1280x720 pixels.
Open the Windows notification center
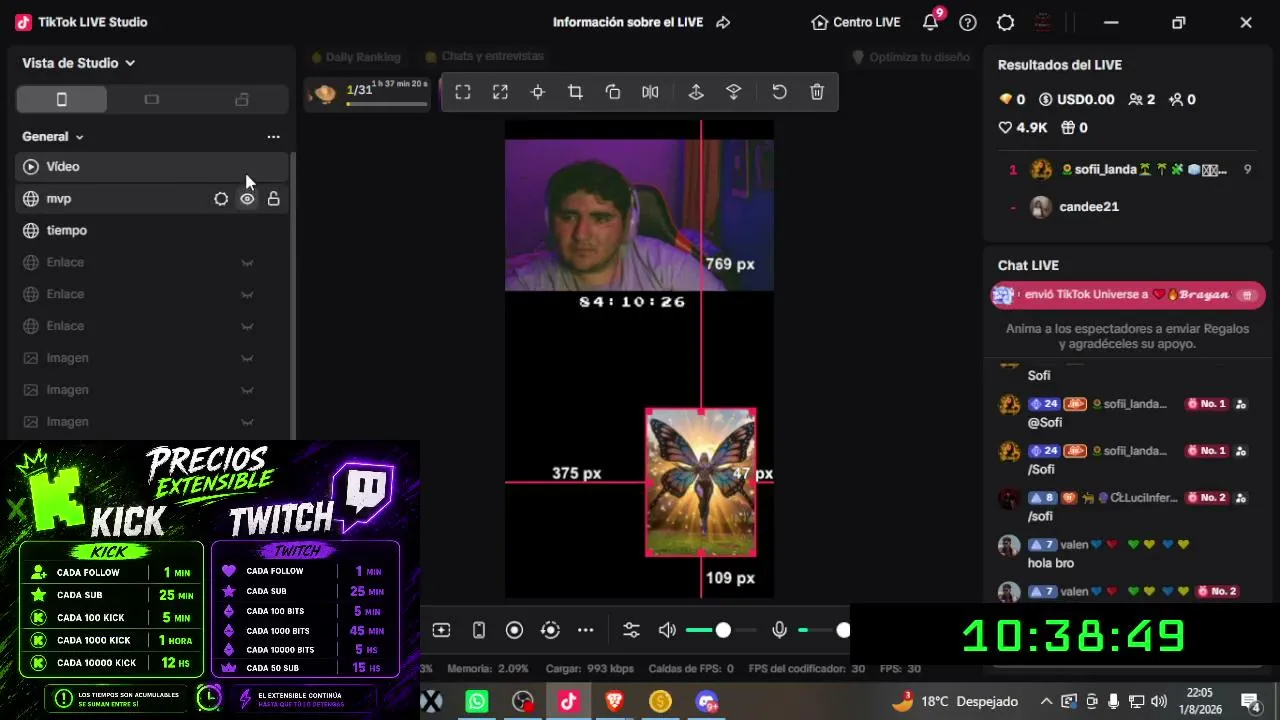pyautogui.click(x=1251, y=701)
